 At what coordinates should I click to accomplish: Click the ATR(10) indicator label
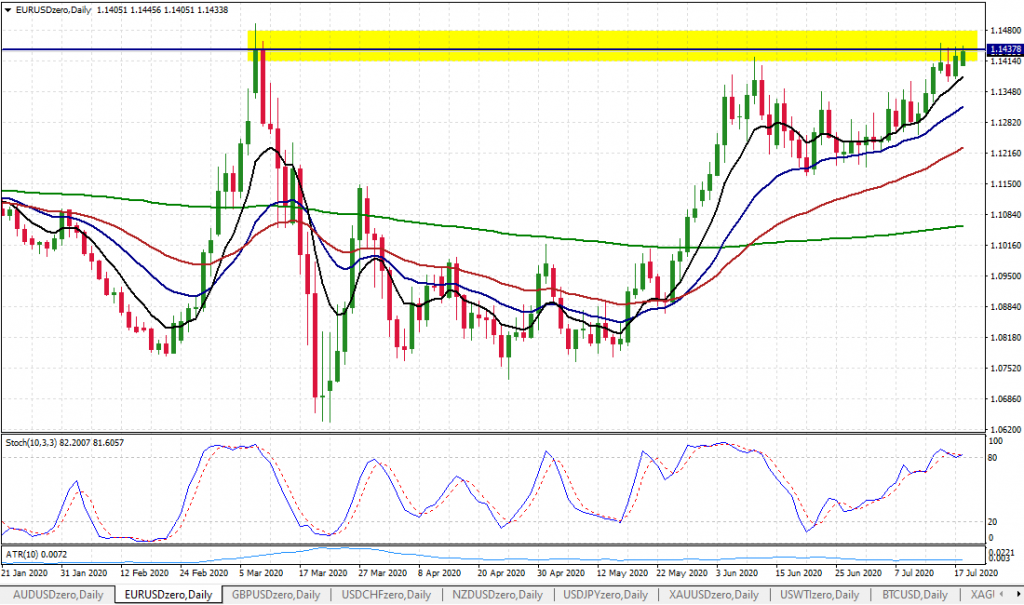20,553
